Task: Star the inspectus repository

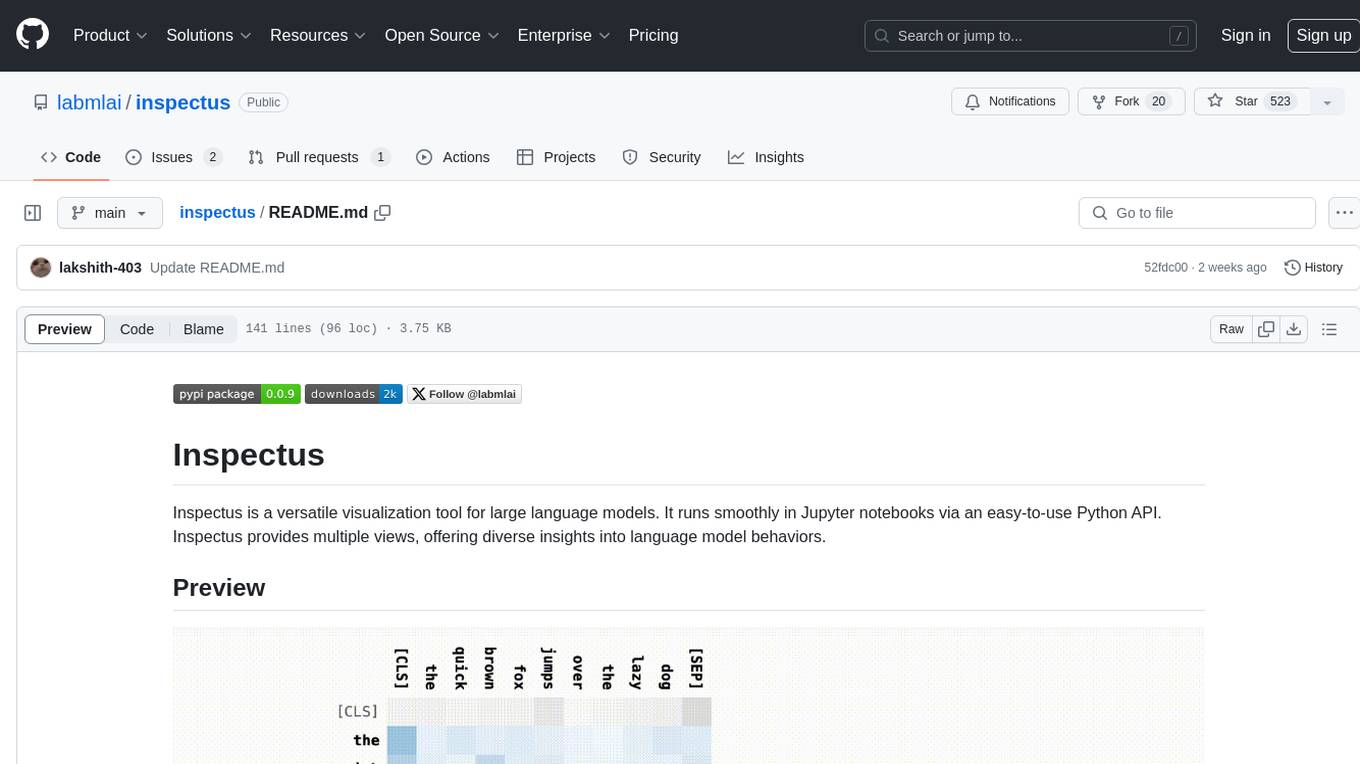Action: (1252, 102)
